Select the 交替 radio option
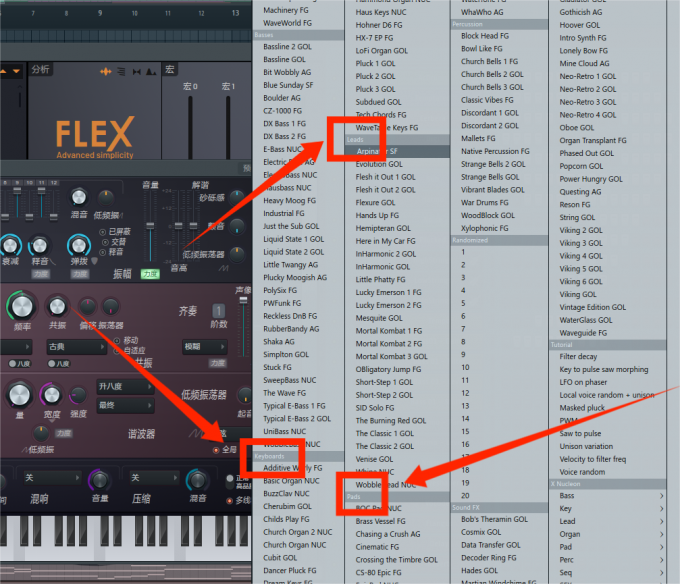The height and width of the screenshot is (584, 680). point(105,242)
